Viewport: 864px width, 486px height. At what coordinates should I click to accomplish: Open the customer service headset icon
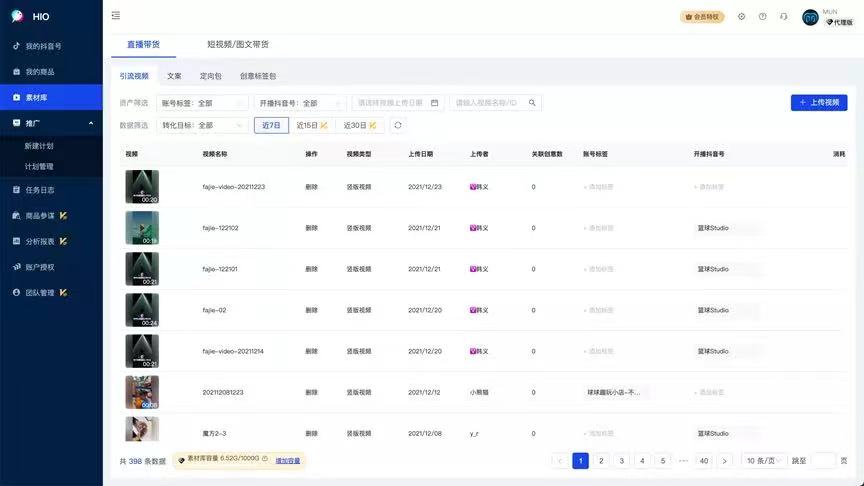click(x=784, y=17)
